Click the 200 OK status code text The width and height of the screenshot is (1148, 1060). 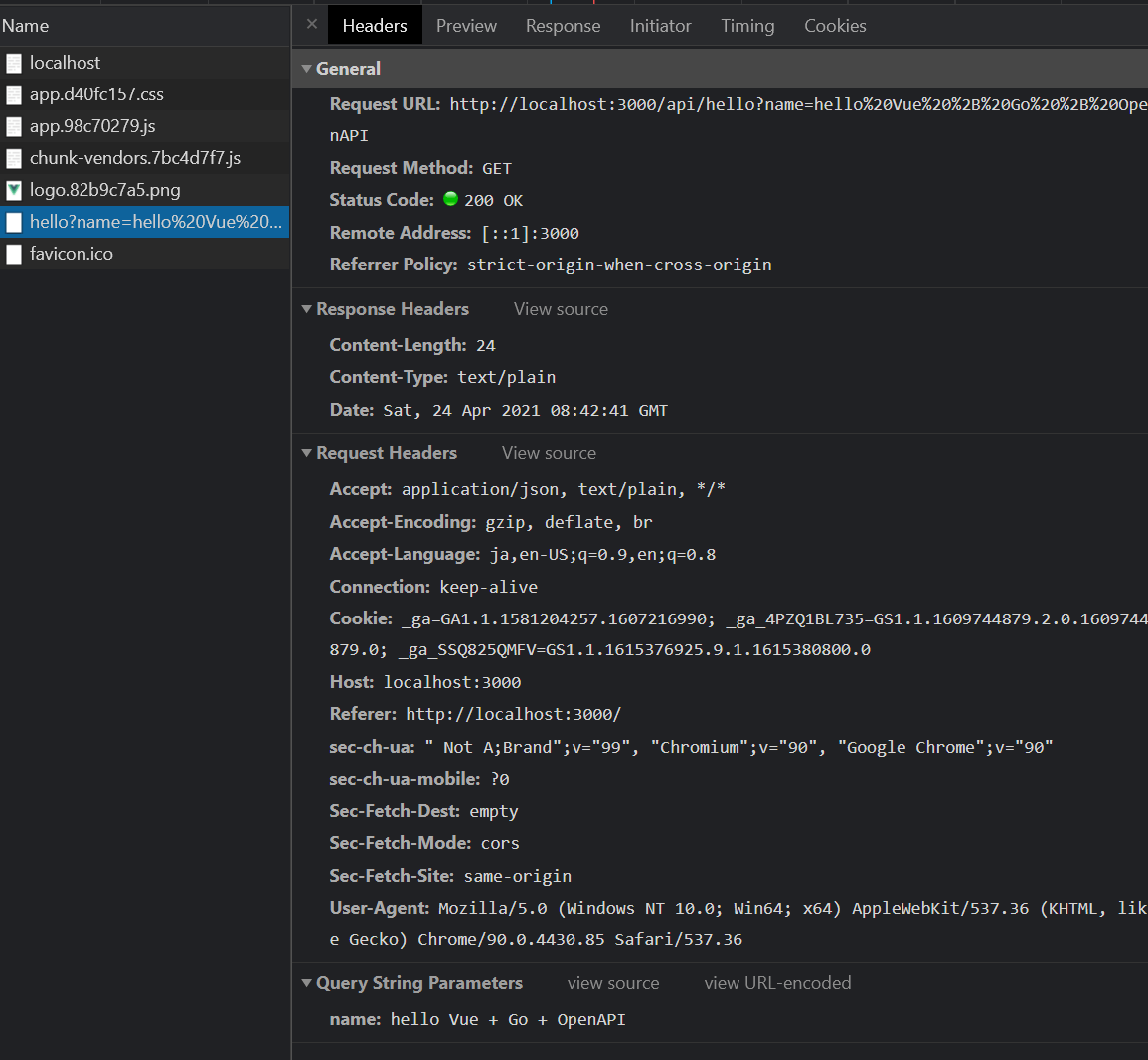point(493,201)
